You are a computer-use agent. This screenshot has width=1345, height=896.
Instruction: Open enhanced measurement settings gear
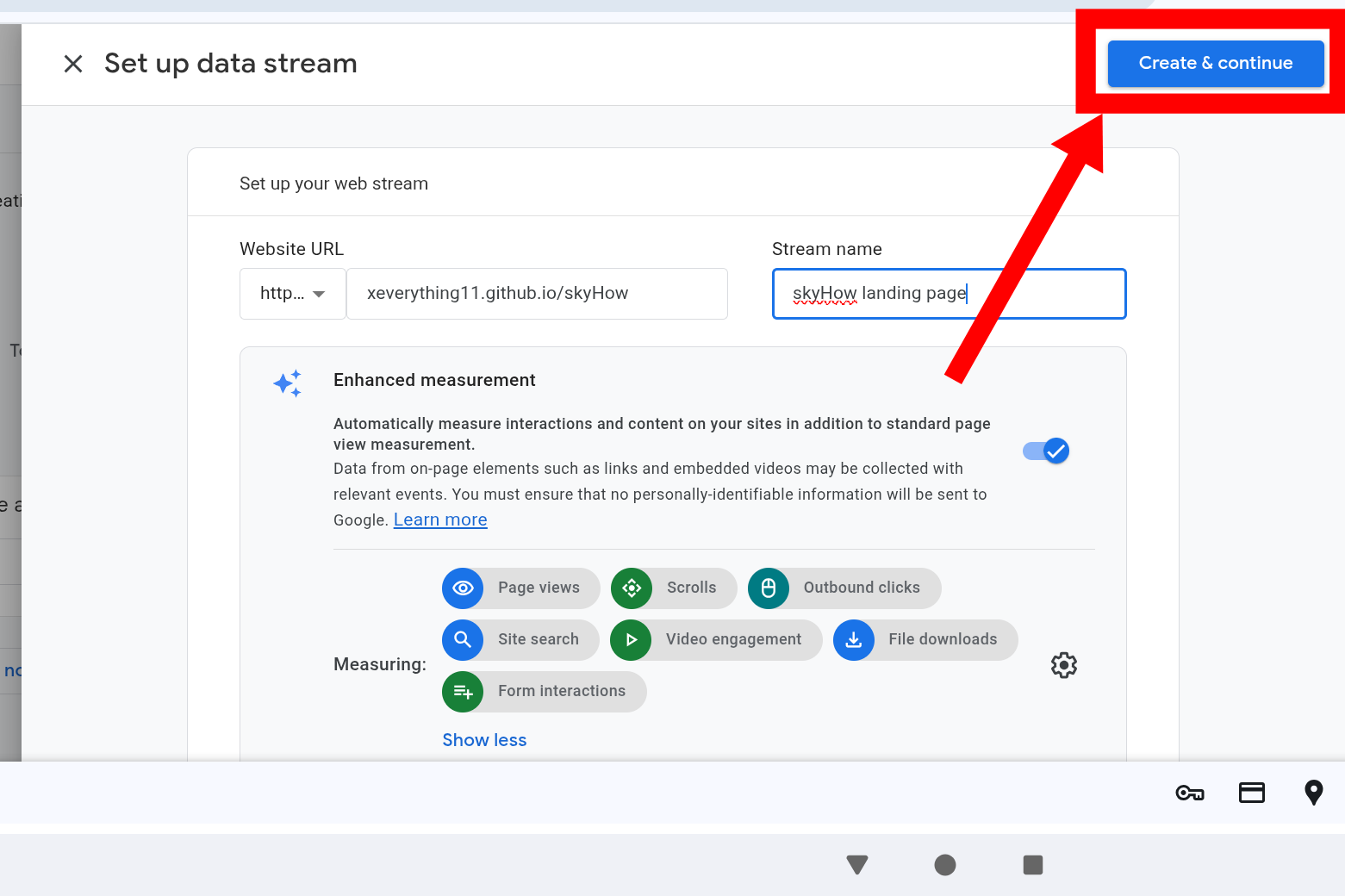click(1064, 665)
